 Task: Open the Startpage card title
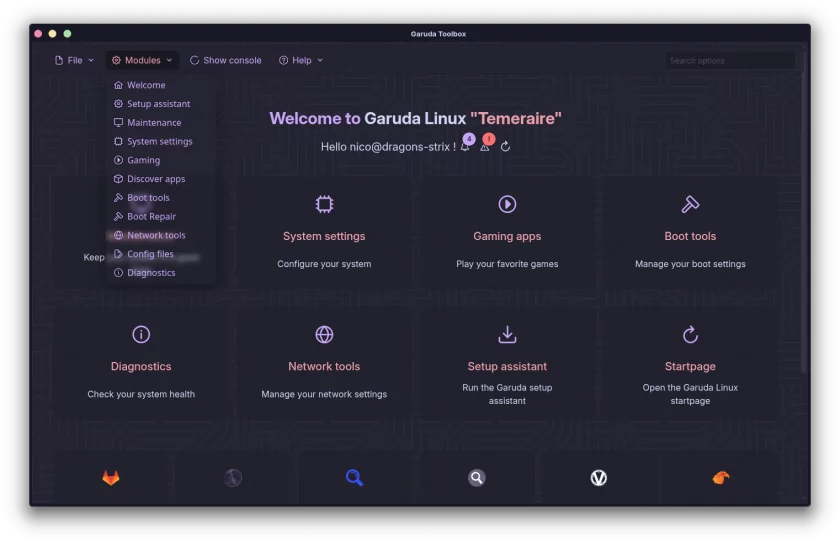(690, 366)
